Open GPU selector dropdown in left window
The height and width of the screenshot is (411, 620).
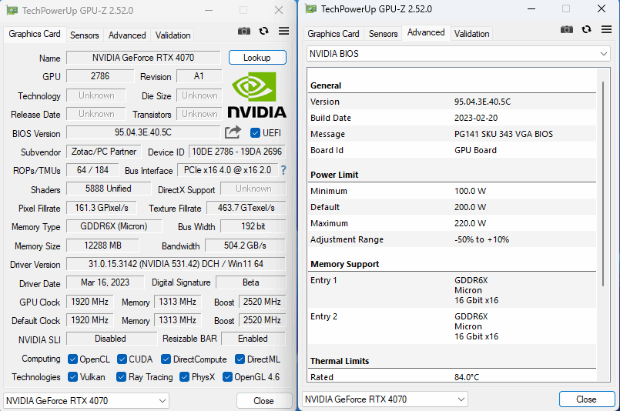86,401
